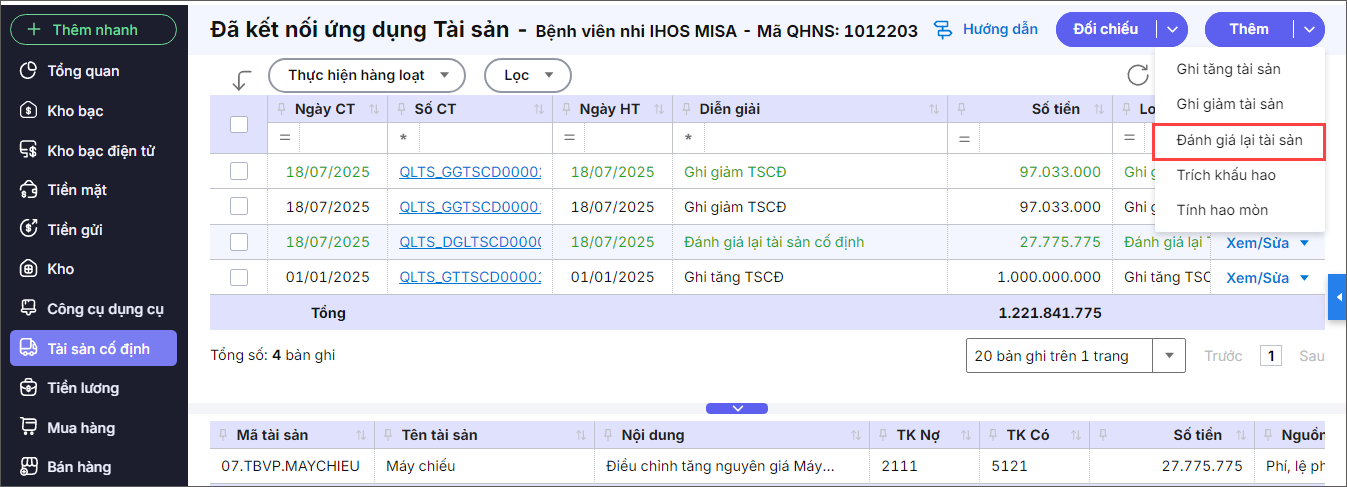
Task: Tick checkbox for Ghi tăng TSCĐ row
Action: [239, 277]
